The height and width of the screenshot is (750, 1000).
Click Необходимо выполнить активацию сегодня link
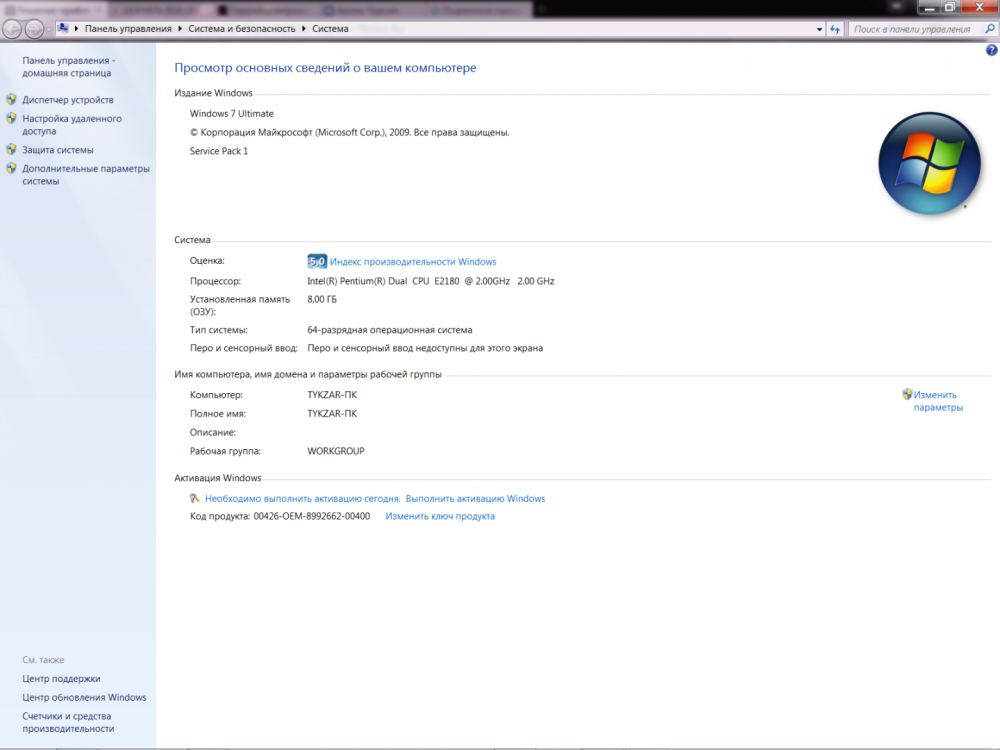302,499
